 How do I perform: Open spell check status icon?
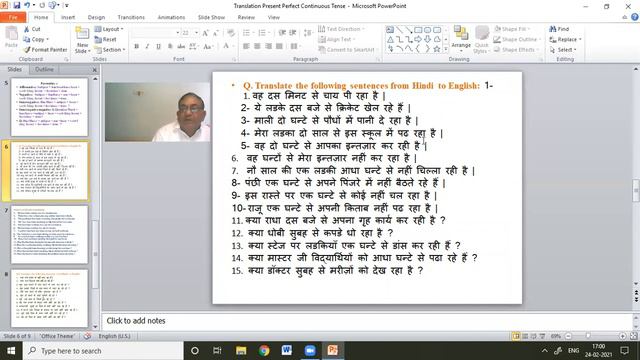(x=87, y=336)
